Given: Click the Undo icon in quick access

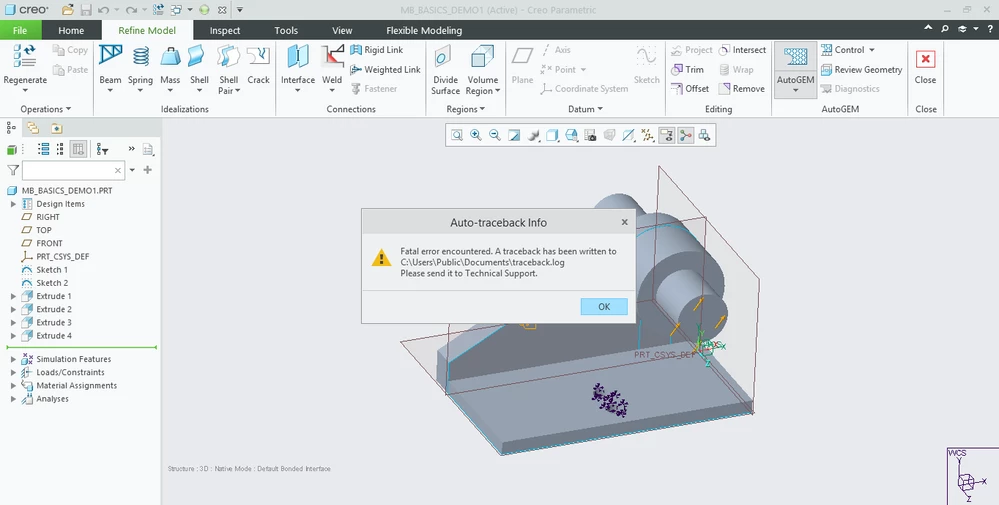Looking at the screenshot, I should click(103, 10).
